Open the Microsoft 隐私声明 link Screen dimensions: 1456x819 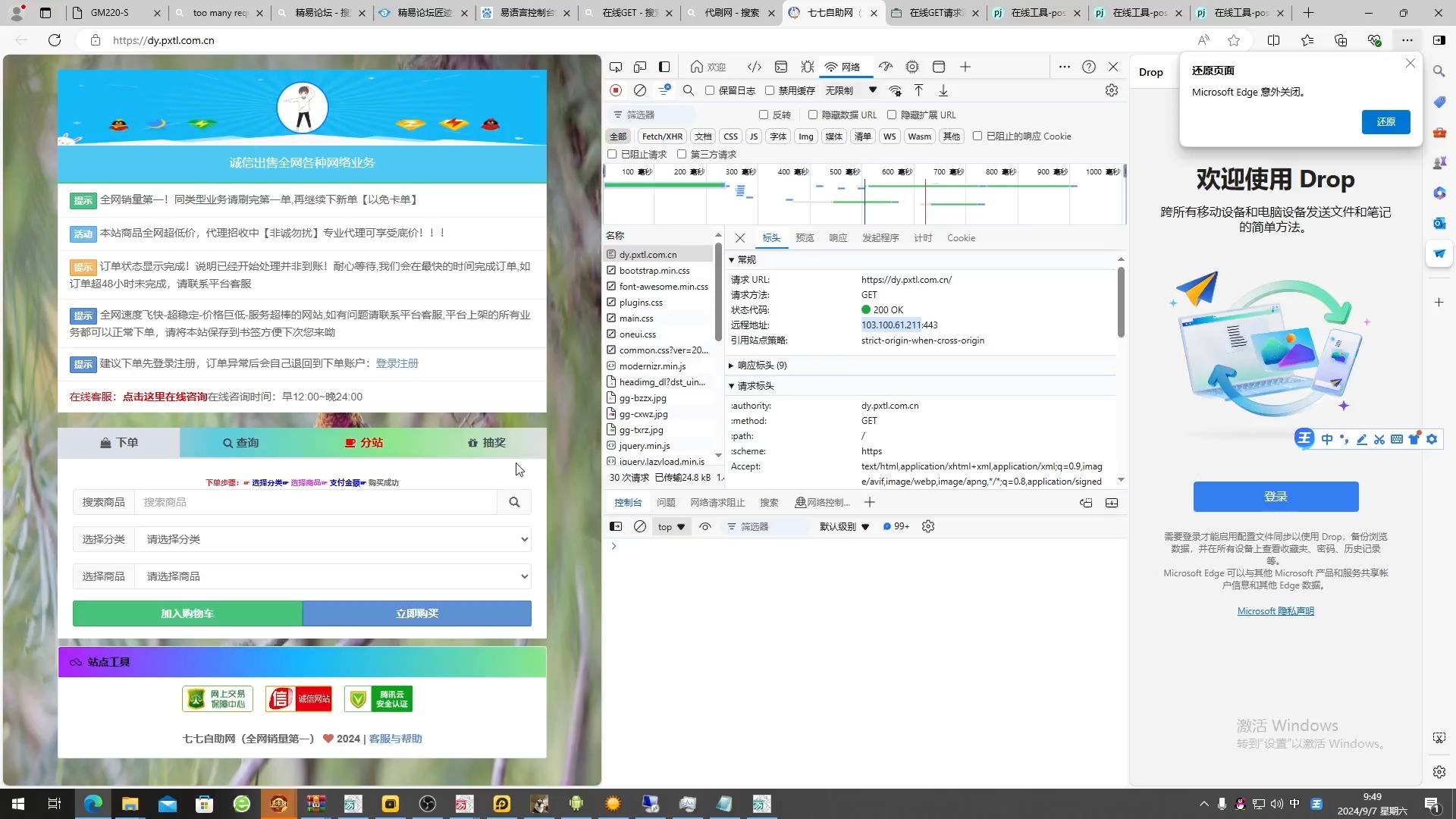(x=1276, y=610)
